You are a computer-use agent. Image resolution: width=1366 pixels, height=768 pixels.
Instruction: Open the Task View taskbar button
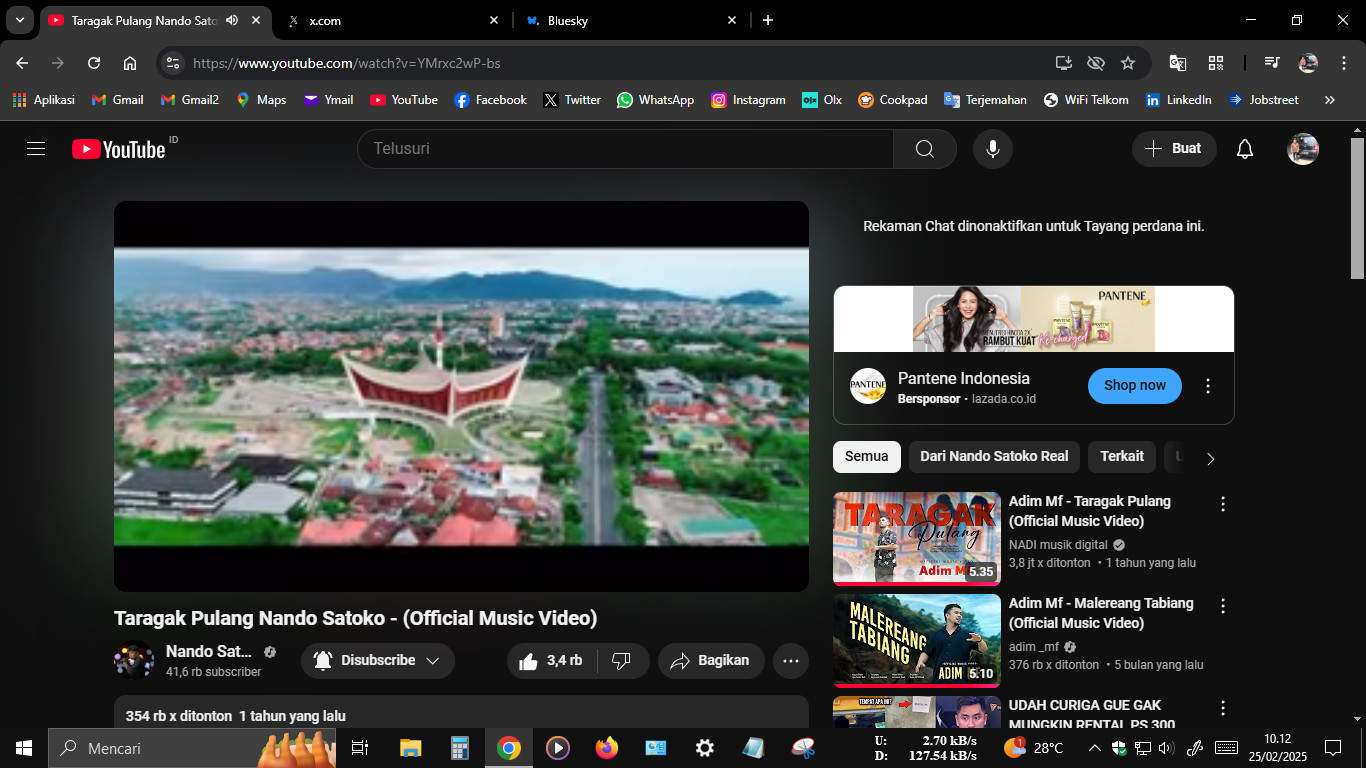pos(360,748)
